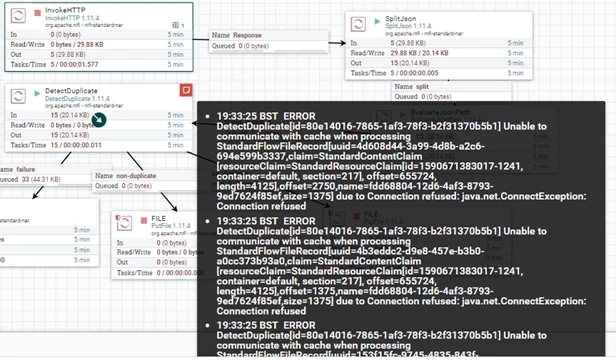Viewport: 616px width, 360px height.
Task: Select the SplitJson processor icon
Action: point(358,24)
